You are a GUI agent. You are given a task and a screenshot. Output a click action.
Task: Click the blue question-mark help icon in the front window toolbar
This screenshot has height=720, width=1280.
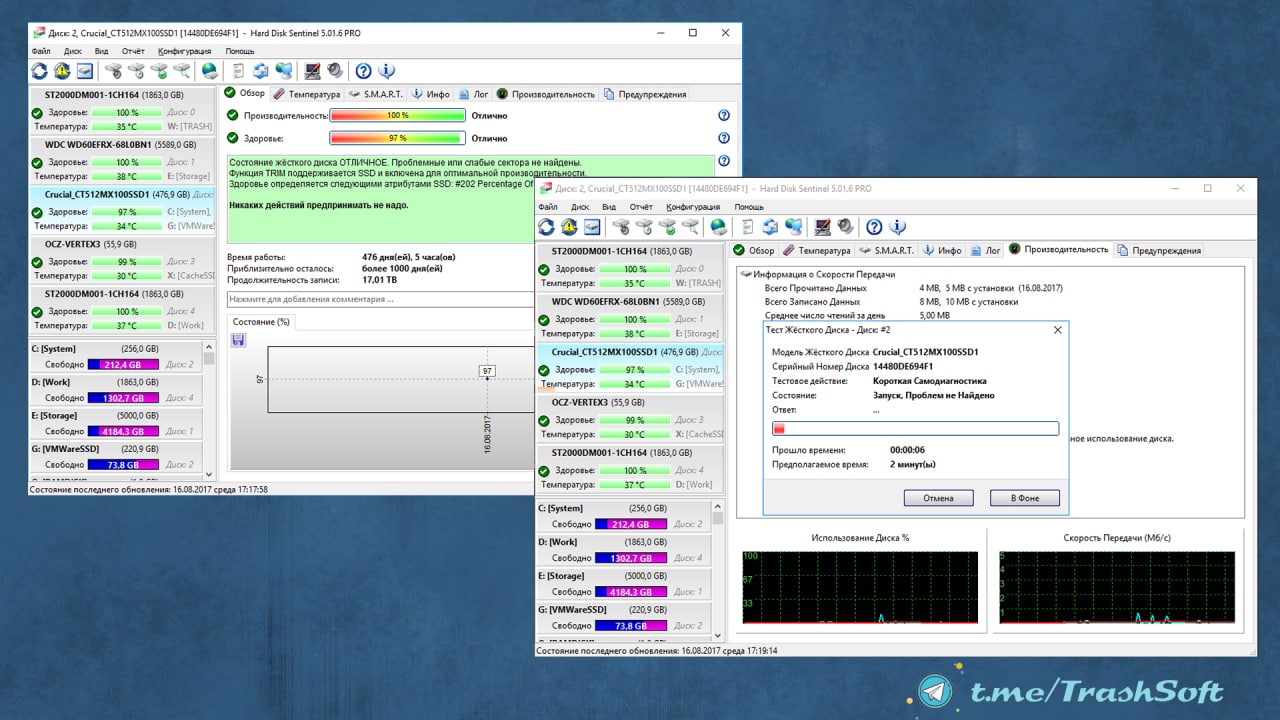[x=873, y=227]
